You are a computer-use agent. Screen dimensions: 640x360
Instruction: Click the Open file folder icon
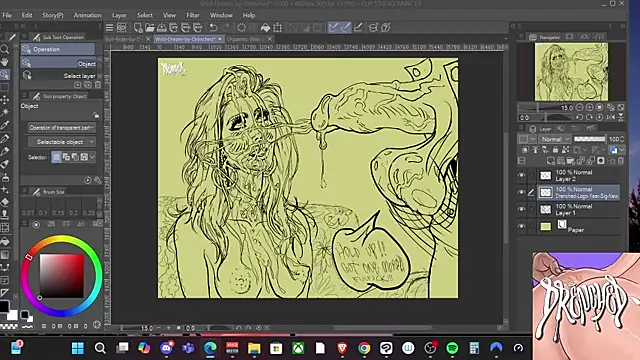[x=150, y=27]
